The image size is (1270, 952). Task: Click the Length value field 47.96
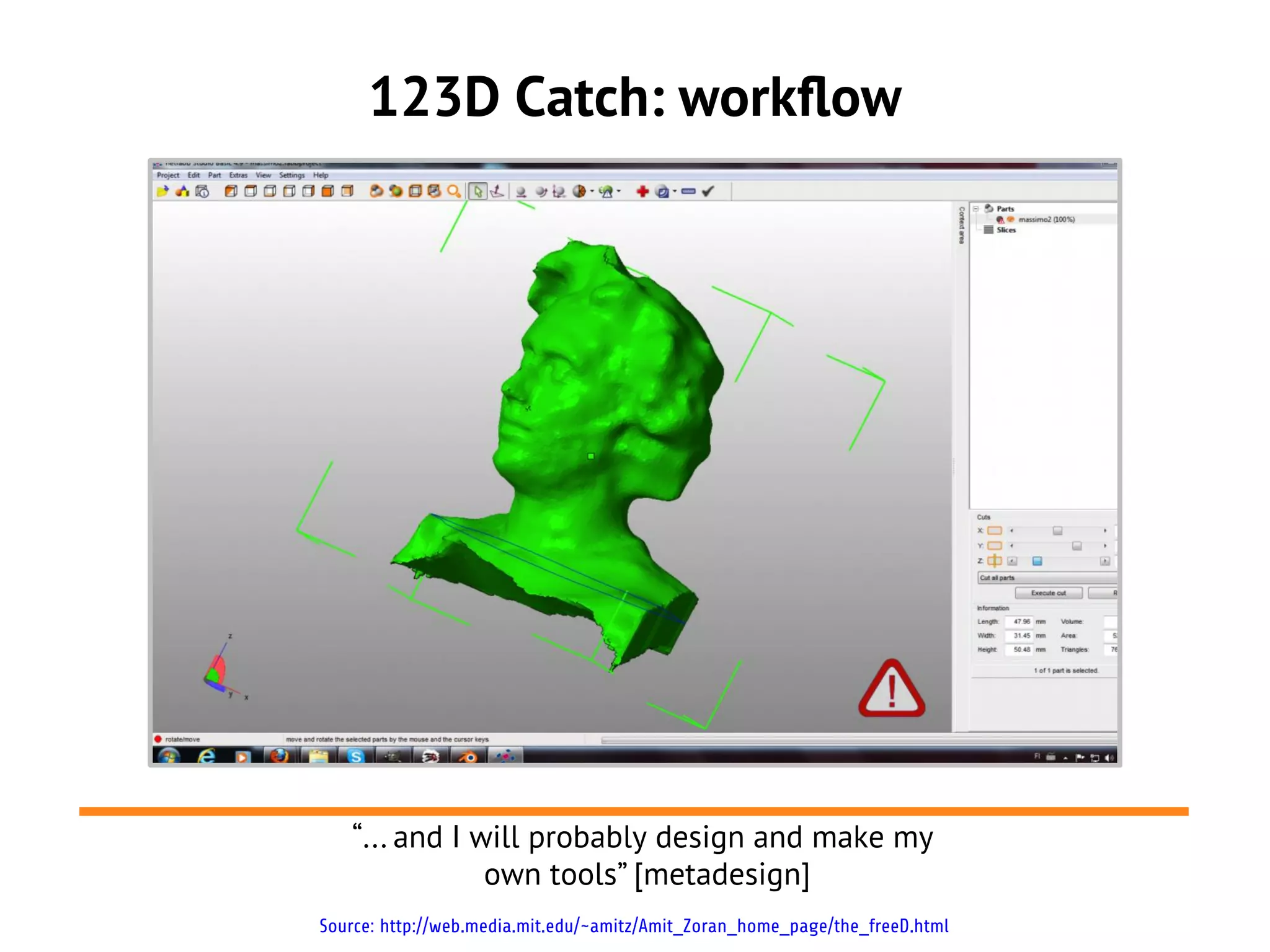point(1020,622)
